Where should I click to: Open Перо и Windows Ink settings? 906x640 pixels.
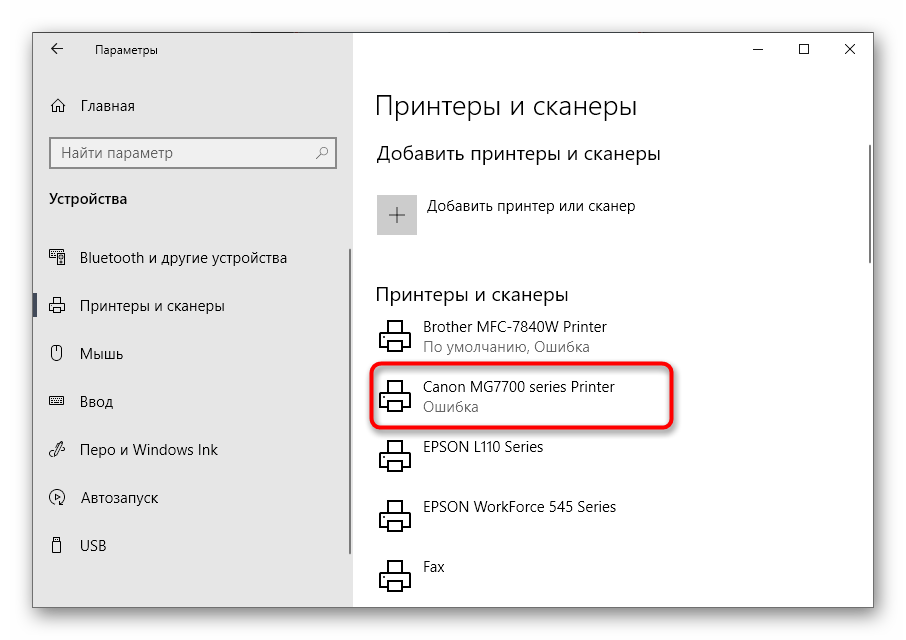(x=148, y=450)
